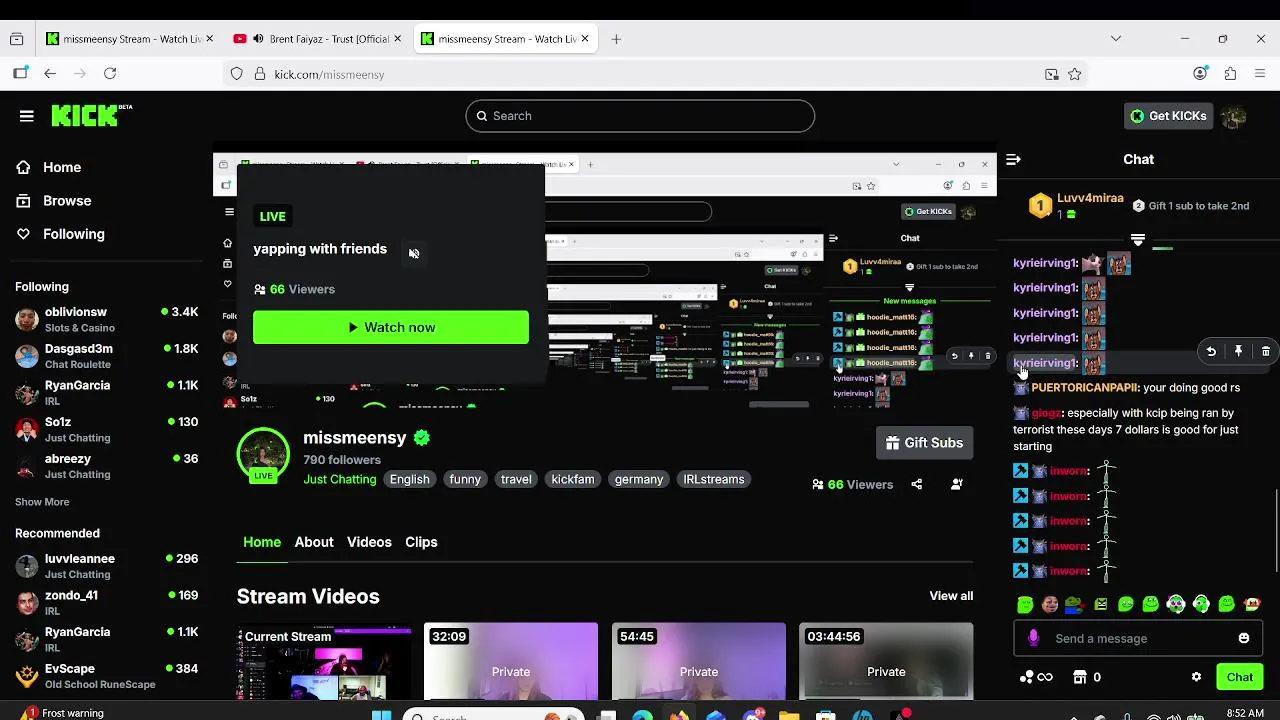Open abreezy channel in Following list
This screenshot has height=720, width=1280.
click(x=106, y=466)
